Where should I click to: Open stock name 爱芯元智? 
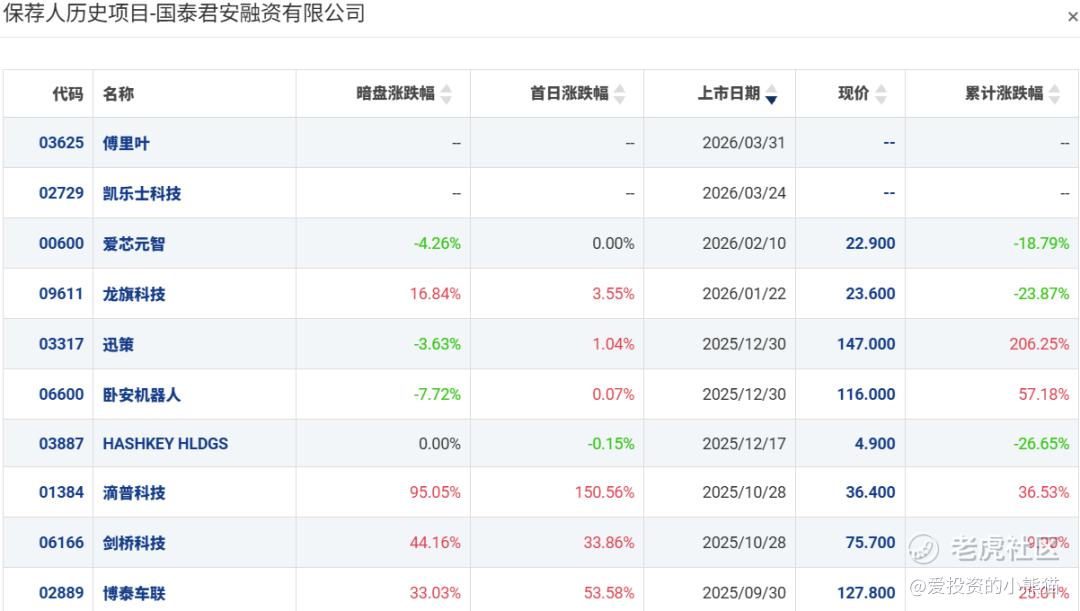(x=134, y=244)
